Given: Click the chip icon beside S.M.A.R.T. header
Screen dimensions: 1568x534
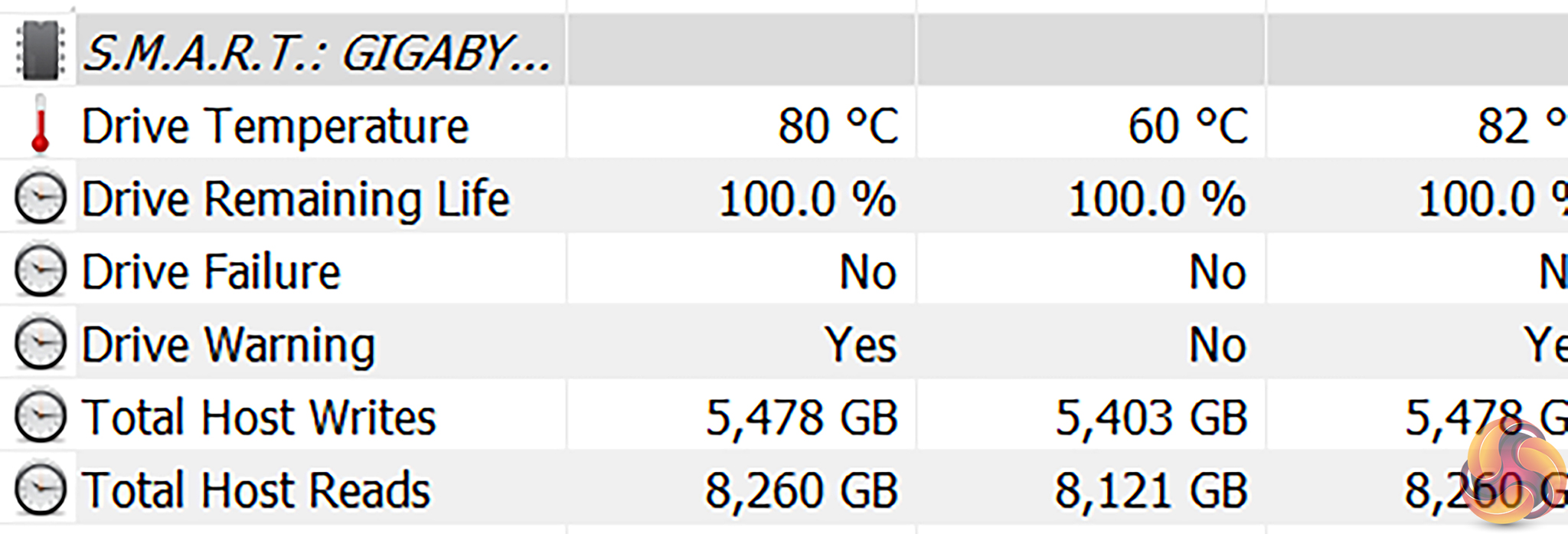Looking at the screenshot, I should click(40, 51).
